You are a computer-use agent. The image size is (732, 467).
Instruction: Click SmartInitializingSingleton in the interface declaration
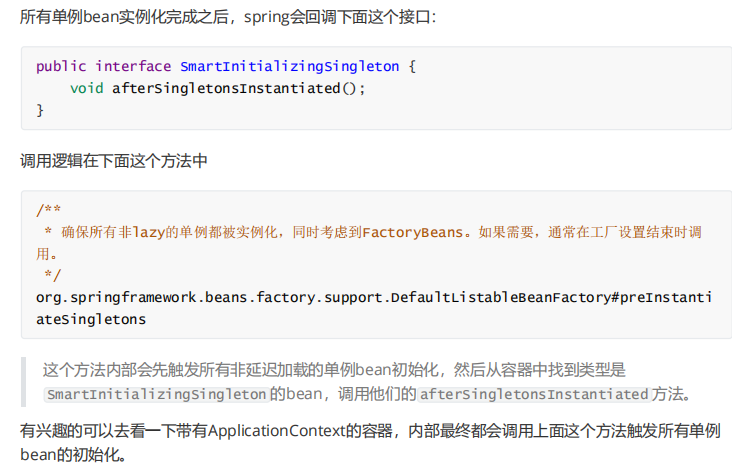pyautogui.click(x=289, y=66)
